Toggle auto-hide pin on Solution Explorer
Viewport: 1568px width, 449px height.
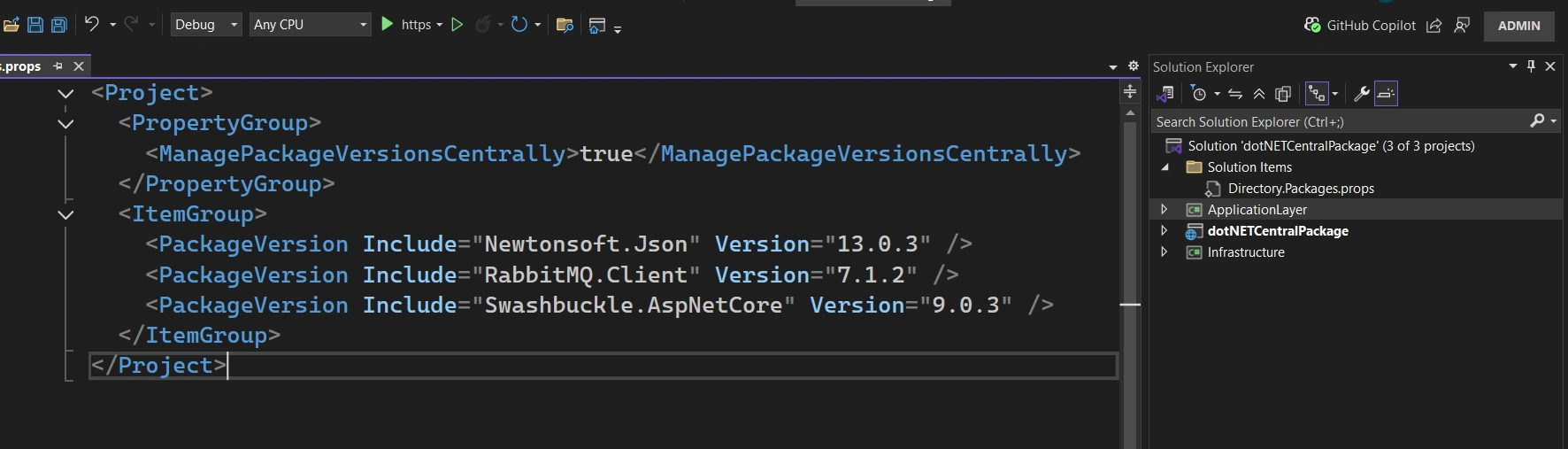click(x=1532, y=66)
